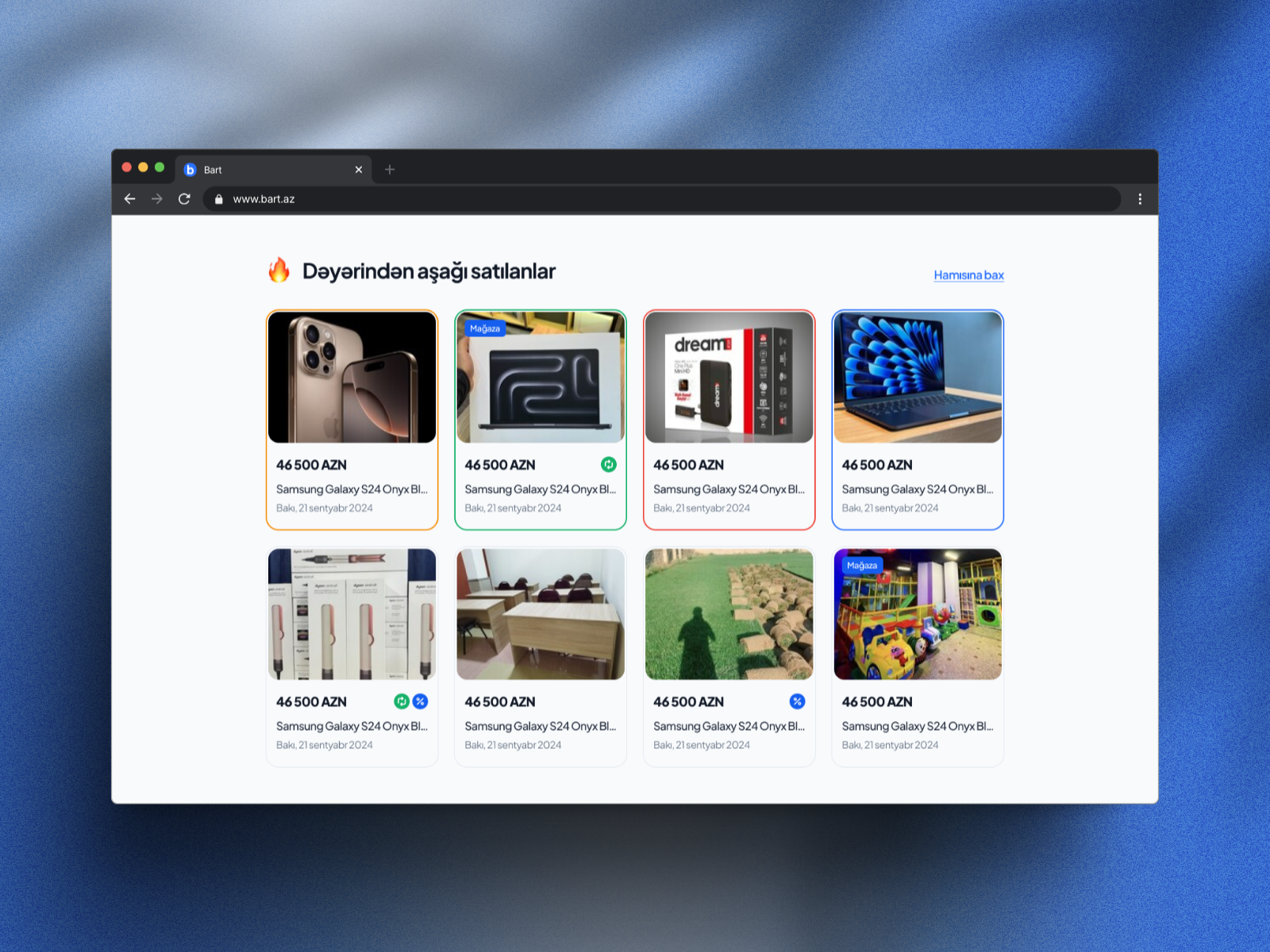
Task: Open a new tab with the plus icon
Action: tap(390, 170)
